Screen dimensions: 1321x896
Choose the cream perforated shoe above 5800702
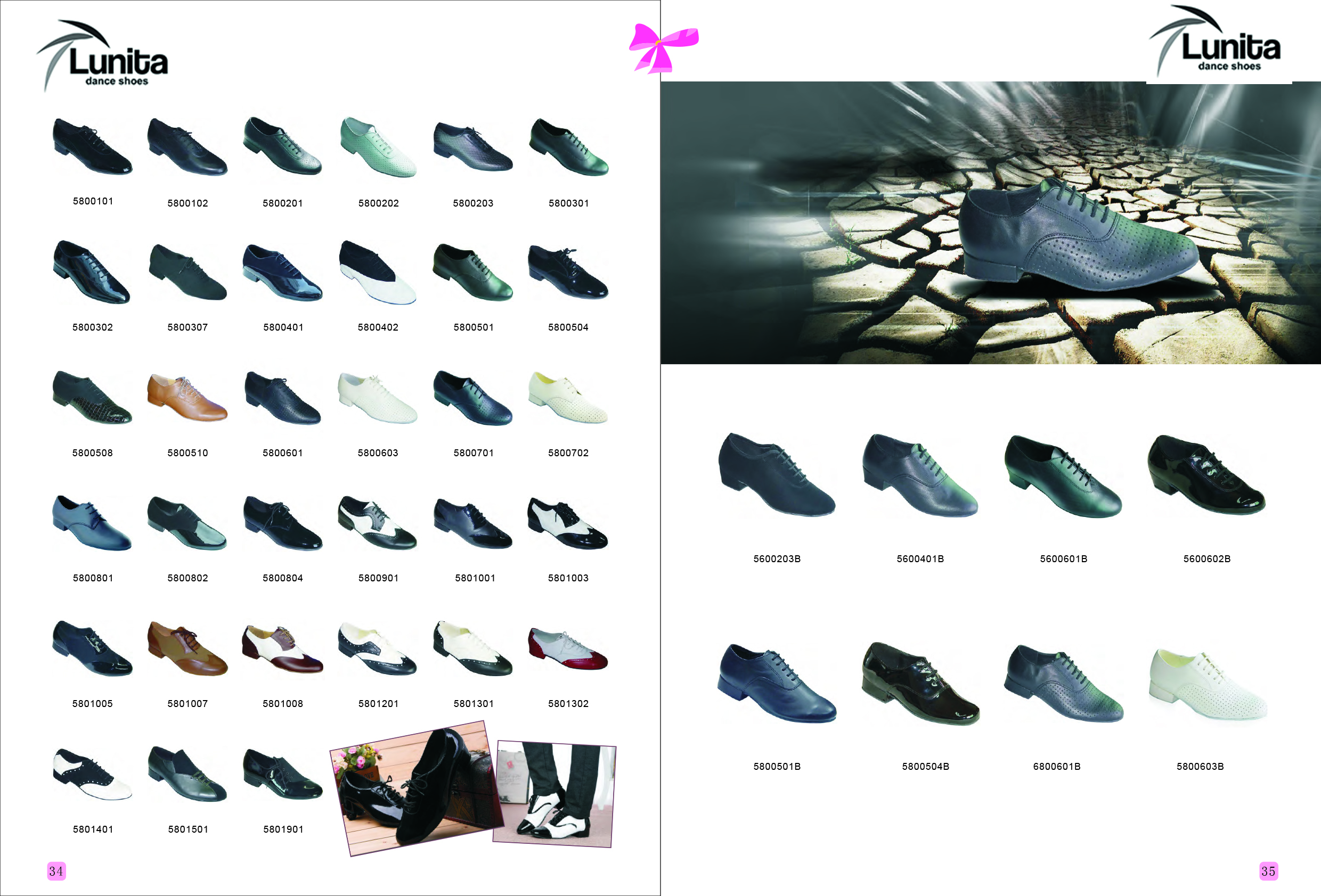[568, 397]
